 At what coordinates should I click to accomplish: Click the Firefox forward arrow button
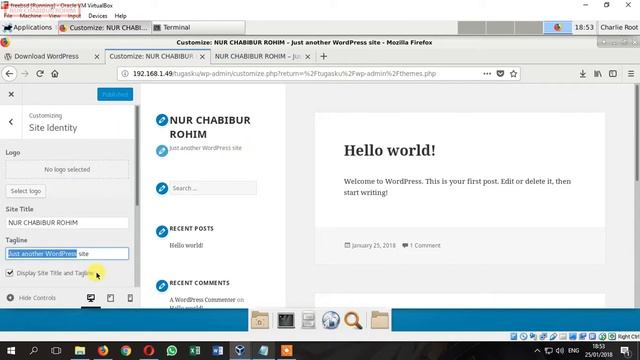tap(24, 74)
